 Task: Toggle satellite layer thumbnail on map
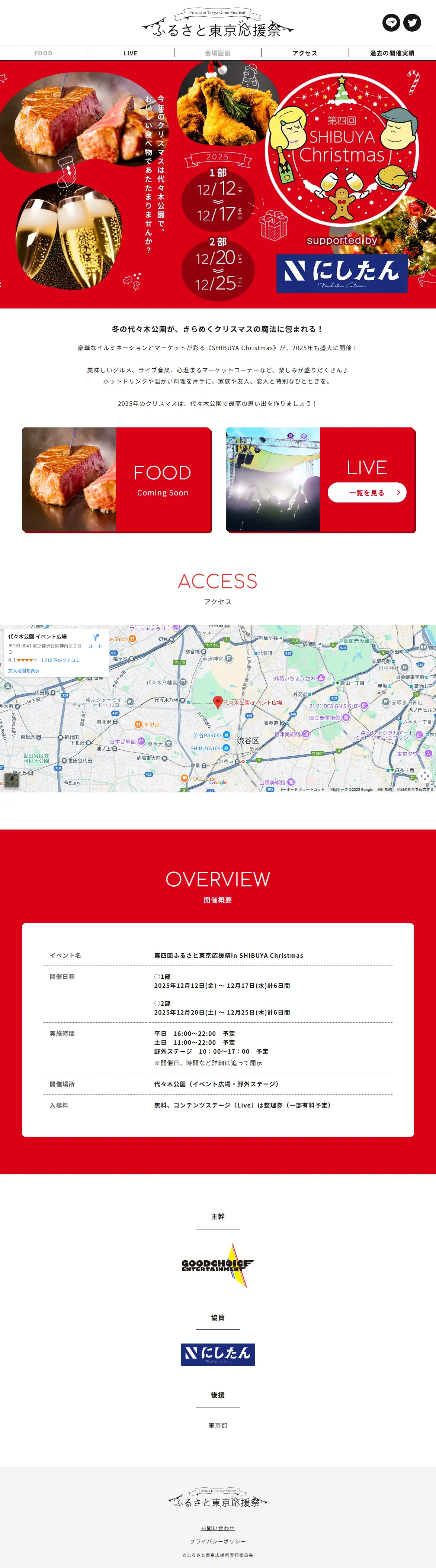pyautogui.click(x=12, y=780)
